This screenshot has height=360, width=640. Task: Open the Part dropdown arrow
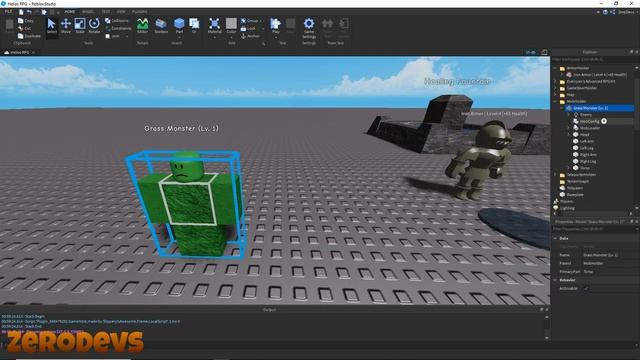179,37
